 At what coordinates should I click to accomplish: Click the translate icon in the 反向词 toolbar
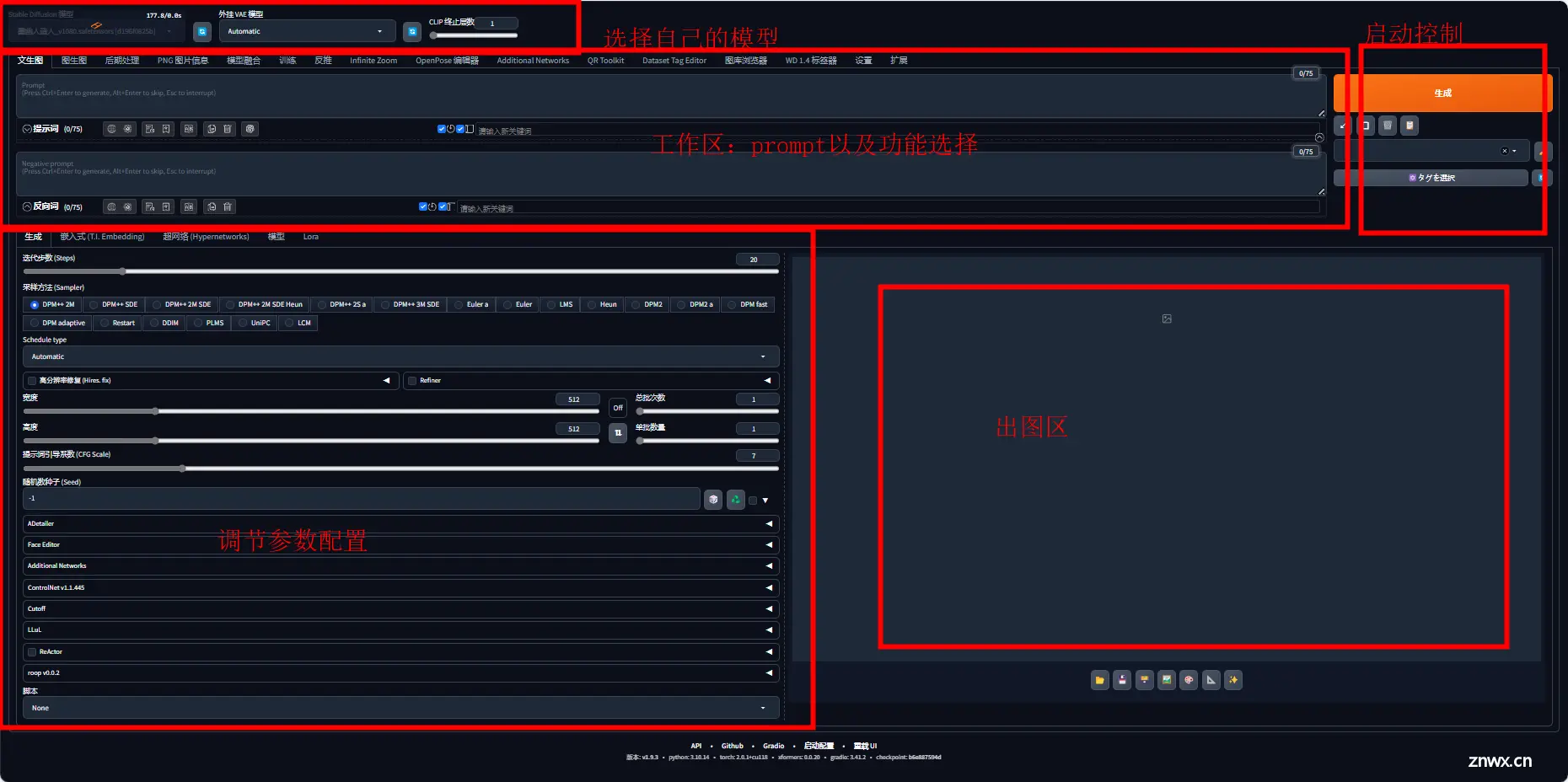(189, 206)
